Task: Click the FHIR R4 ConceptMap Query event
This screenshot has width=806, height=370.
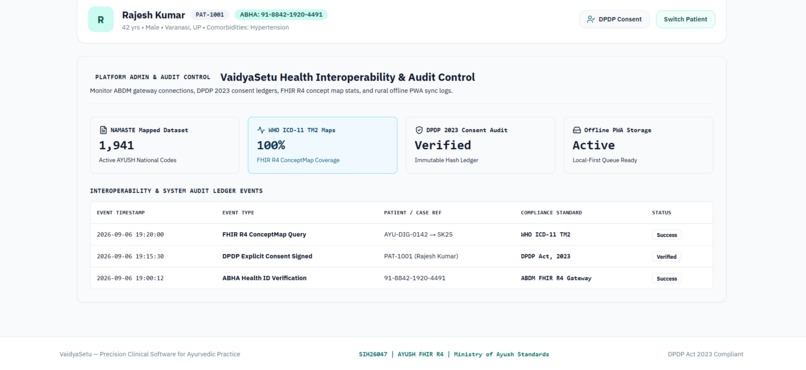Action: (264, 234)
